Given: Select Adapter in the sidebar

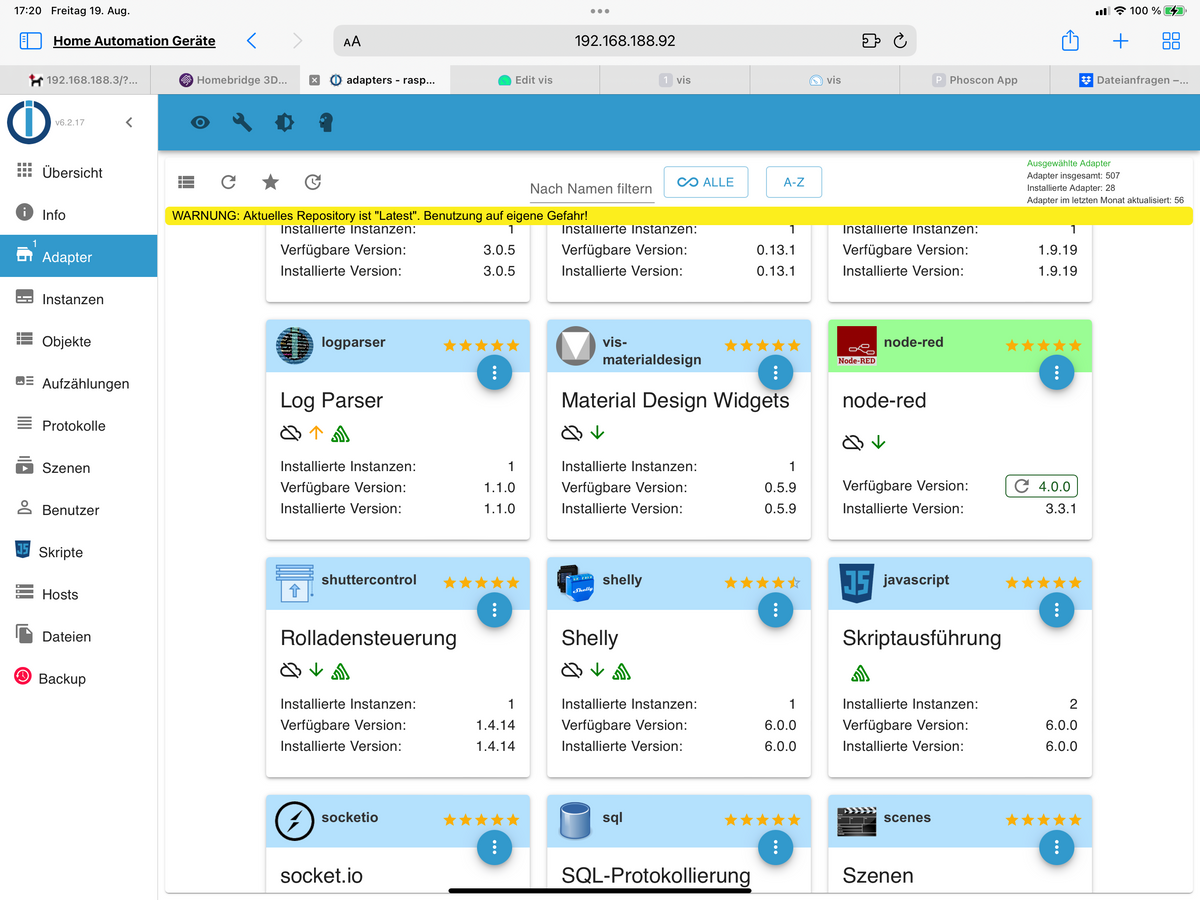Looking at the screenshot, I should (78, 256).
